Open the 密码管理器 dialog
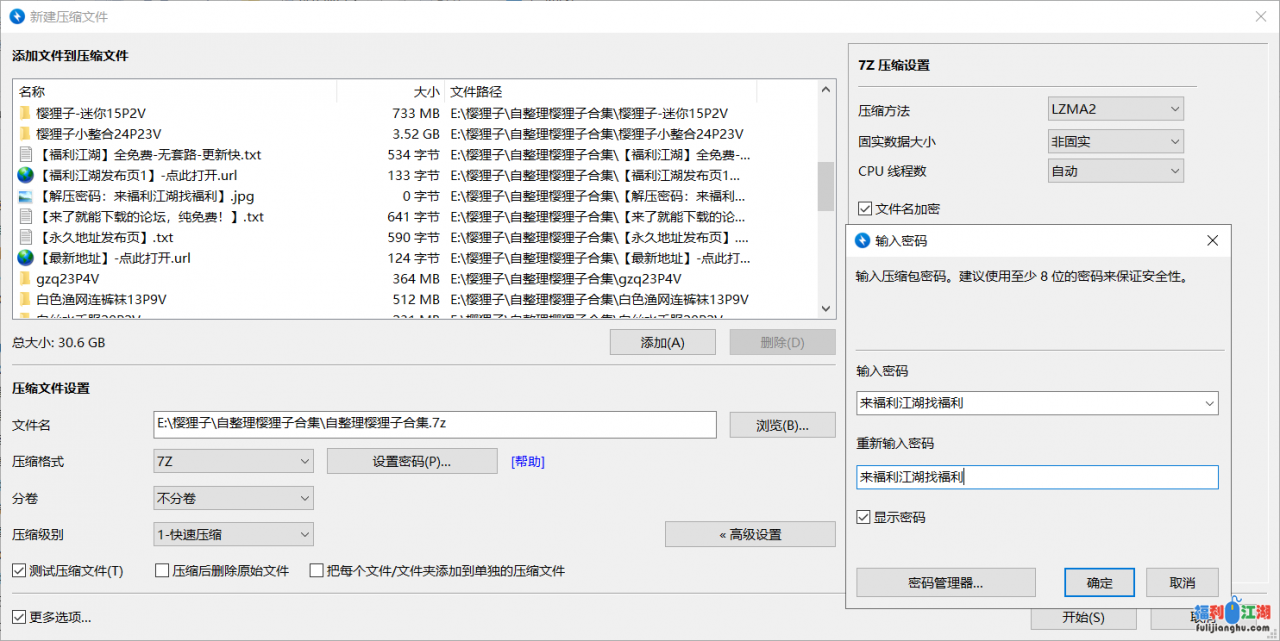1280x641 pixels. 944,582
